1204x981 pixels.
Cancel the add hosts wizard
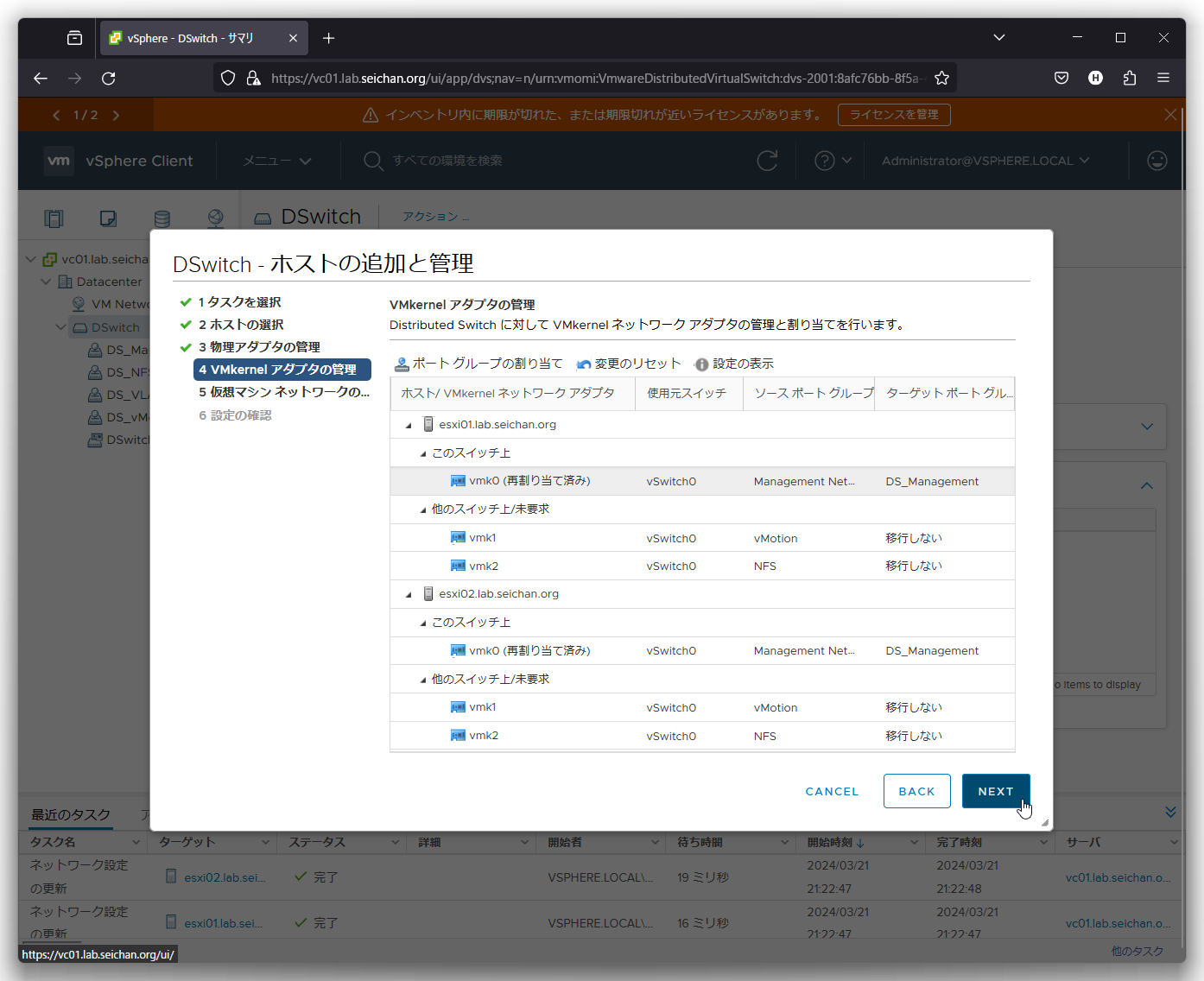pyautogui.click(x=832, y=791)
